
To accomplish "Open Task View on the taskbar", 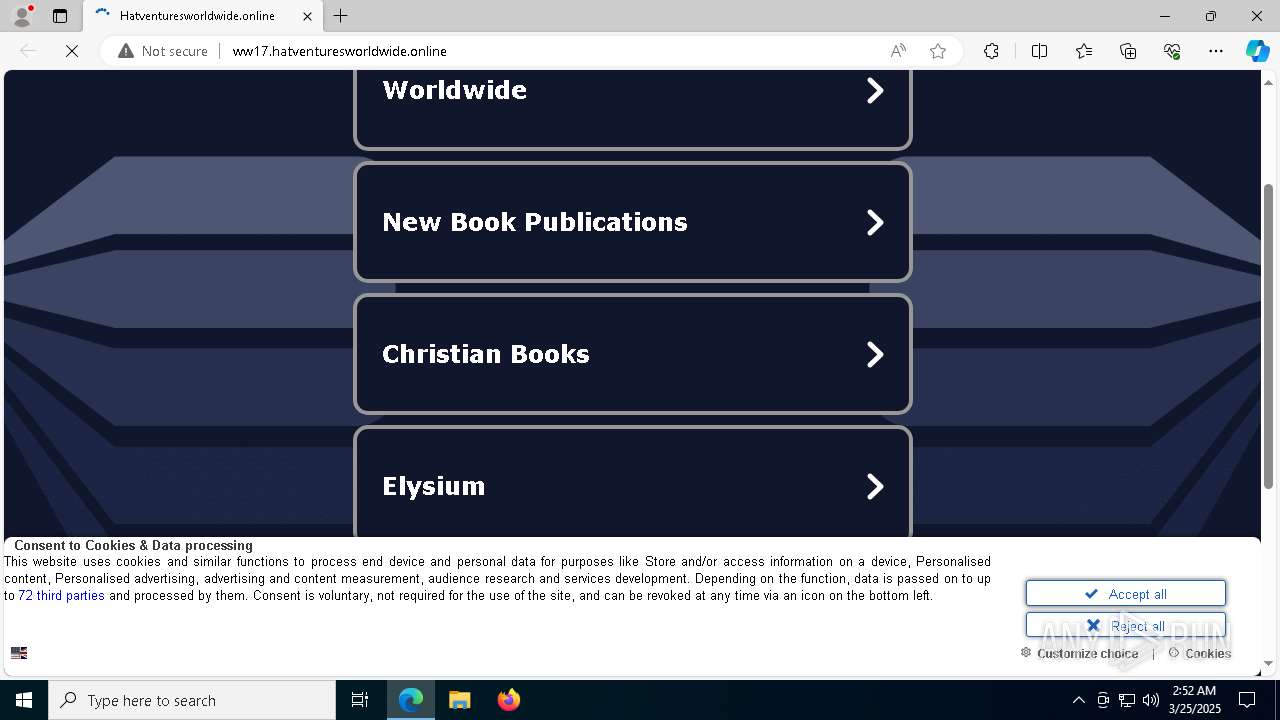I will point(360,700).
